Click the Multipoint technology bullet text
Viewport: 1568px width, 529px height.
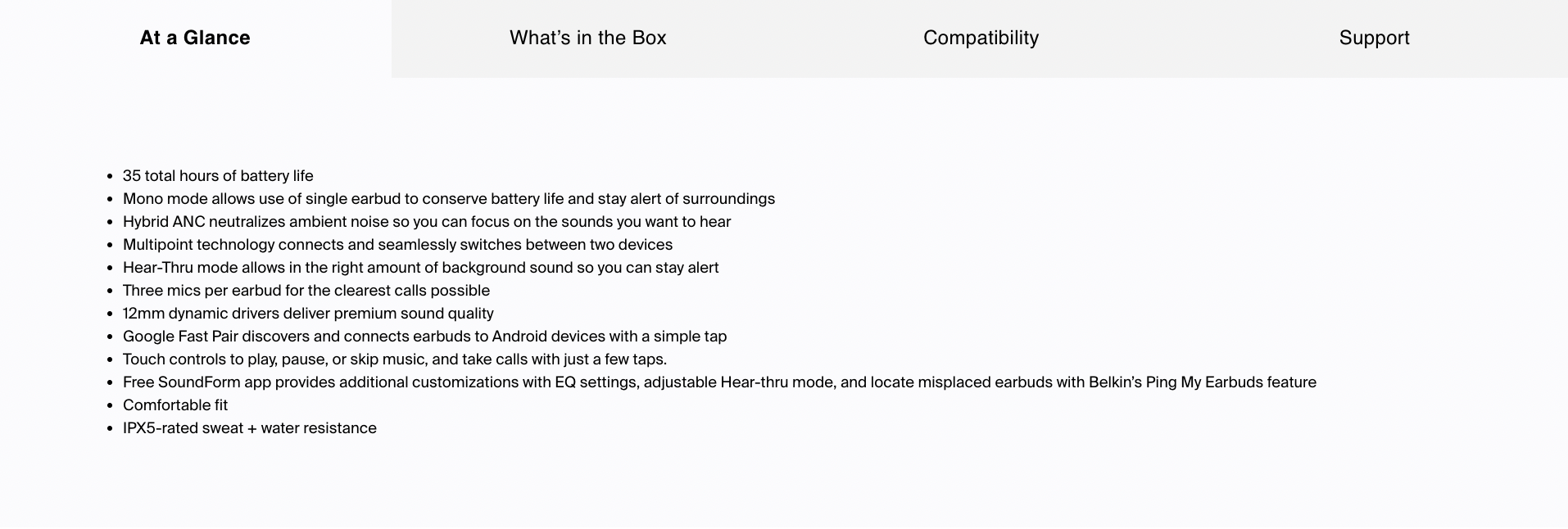(x=397, y=245)
